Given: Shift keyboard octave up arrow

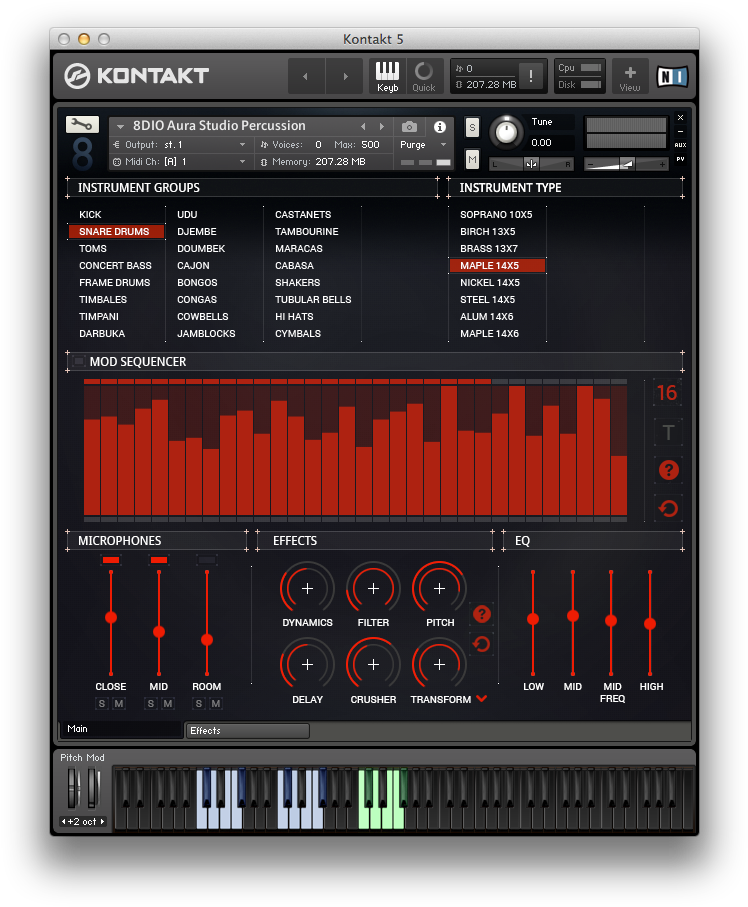Looking at the screenshot, I should click(102, 821).
